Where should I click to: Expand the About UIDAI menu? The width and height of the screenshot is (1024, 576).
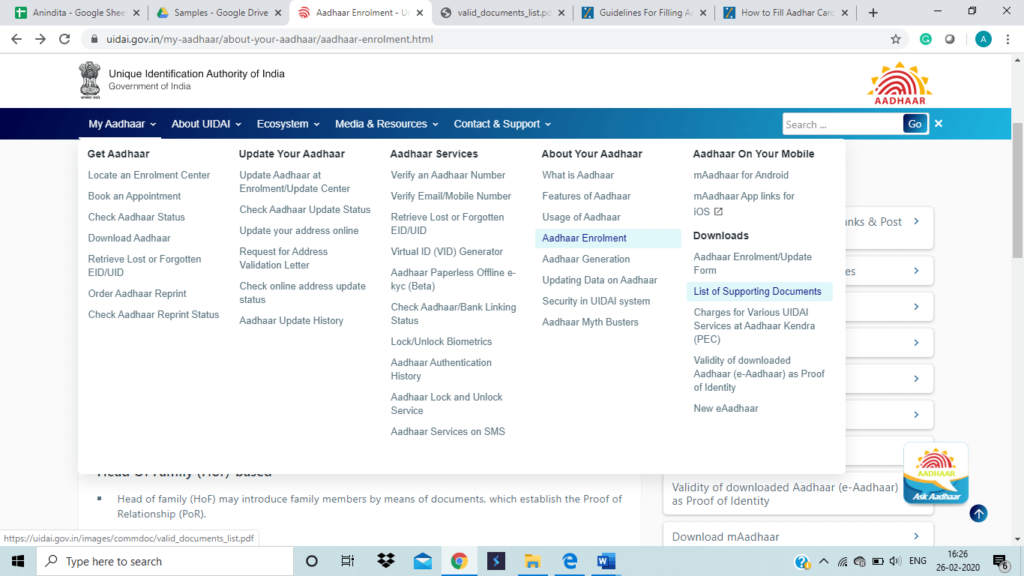pos(206,124)
